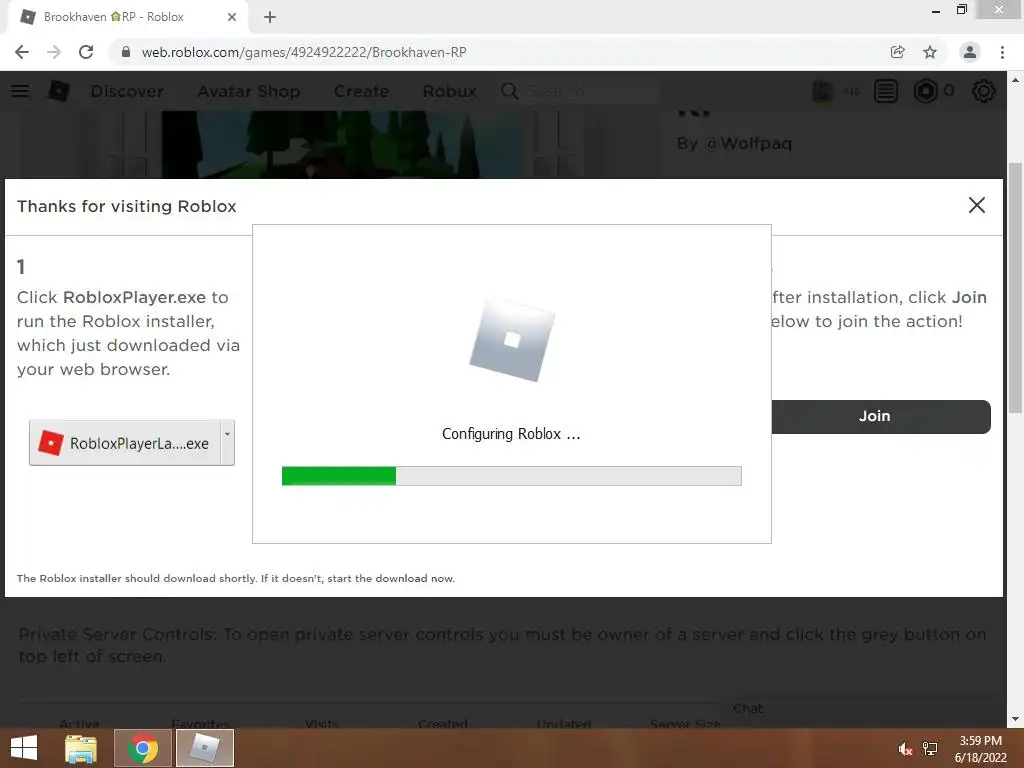Click the address bar URL
1024x768 pixels.
pyautogui.click(x=304, y=52)
